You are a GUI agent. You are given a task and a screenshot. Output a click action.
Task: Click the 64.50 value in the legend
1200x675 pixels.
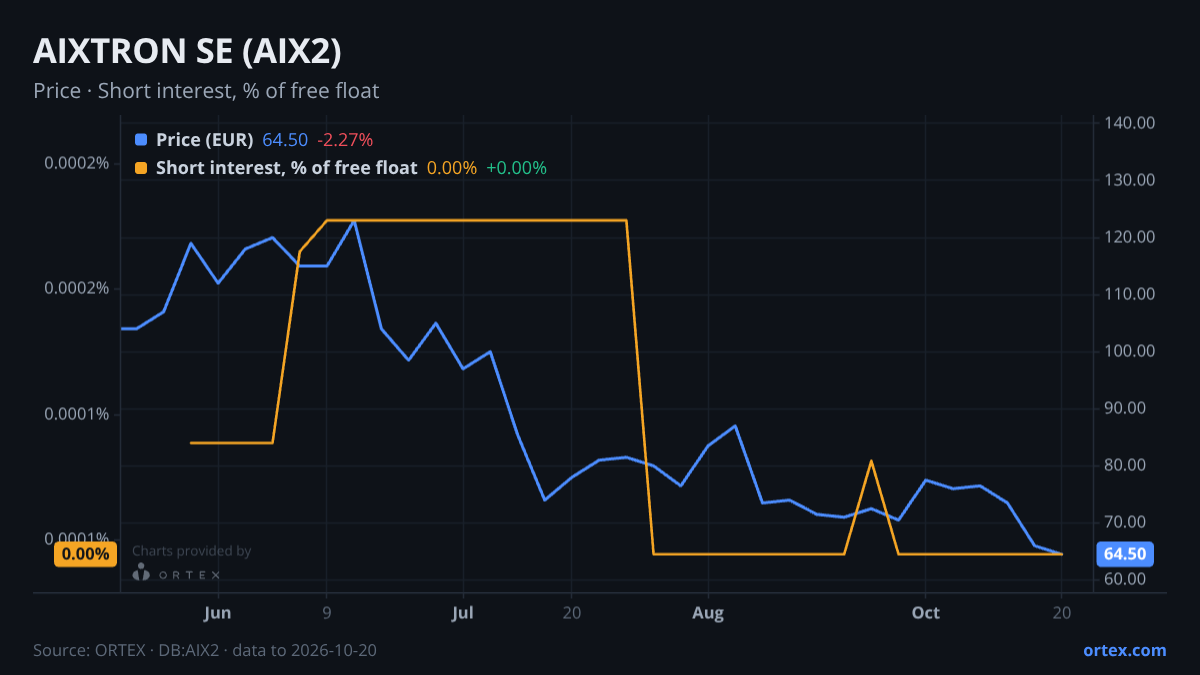click(x=285, y=140)
